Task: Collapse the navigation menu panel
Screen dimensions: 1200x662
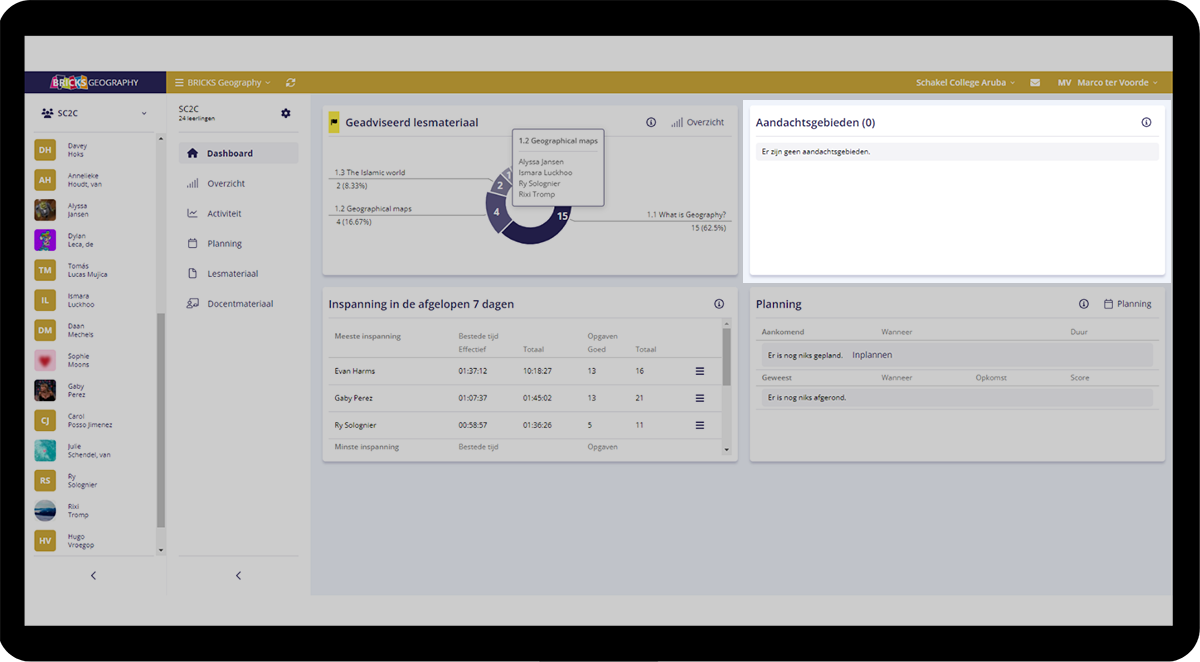Action: pos(238,576)
